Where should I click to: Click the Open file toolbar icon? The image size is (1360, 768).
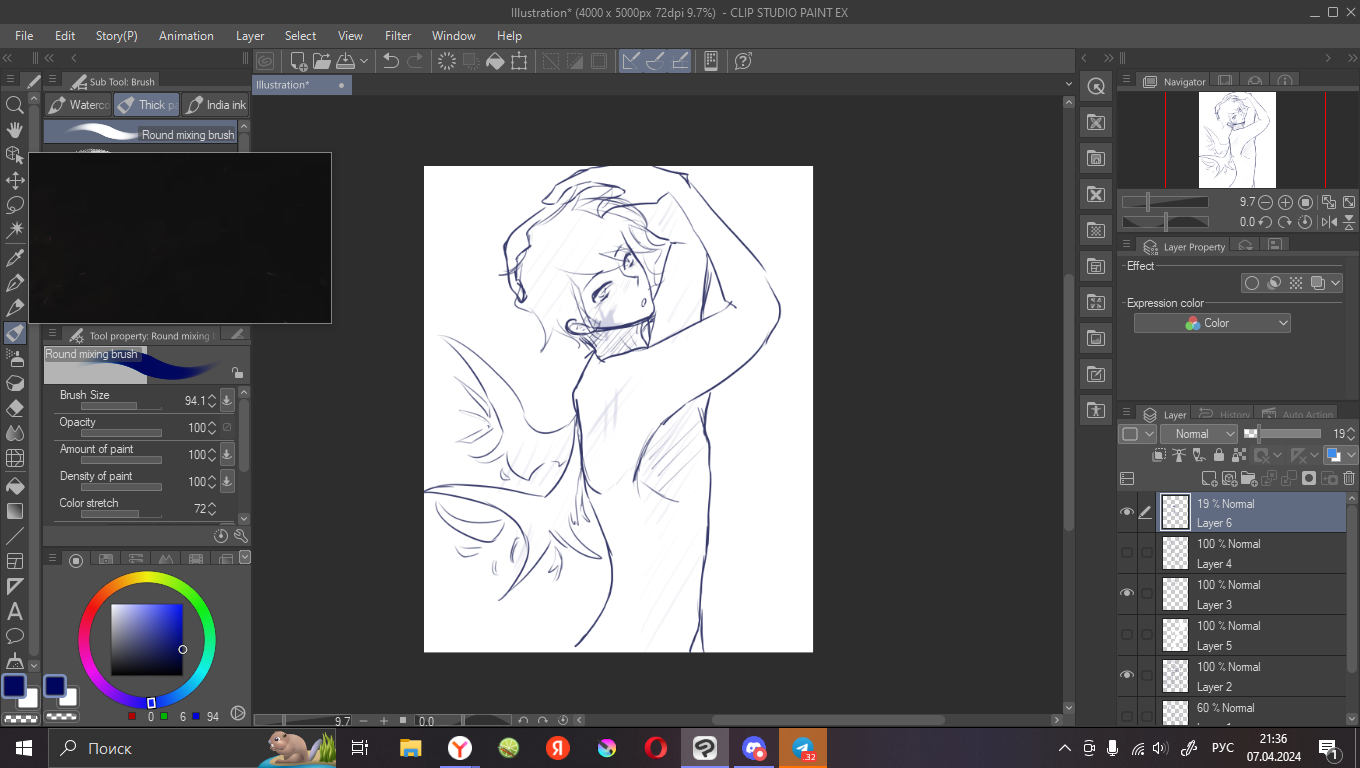click(x=321, y=61)
